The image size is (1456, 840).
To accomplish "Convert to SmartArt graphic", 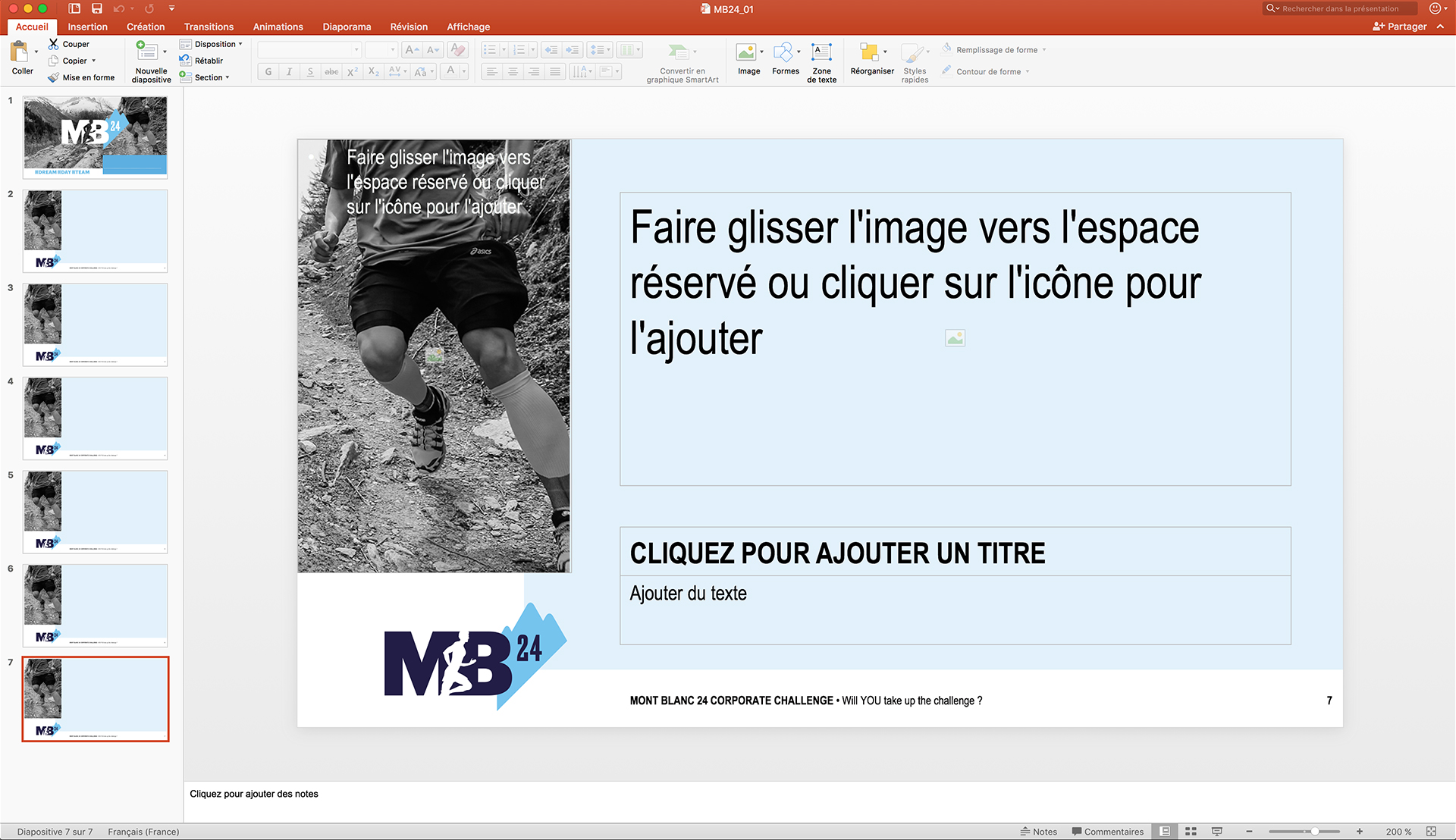I will 682,62.
